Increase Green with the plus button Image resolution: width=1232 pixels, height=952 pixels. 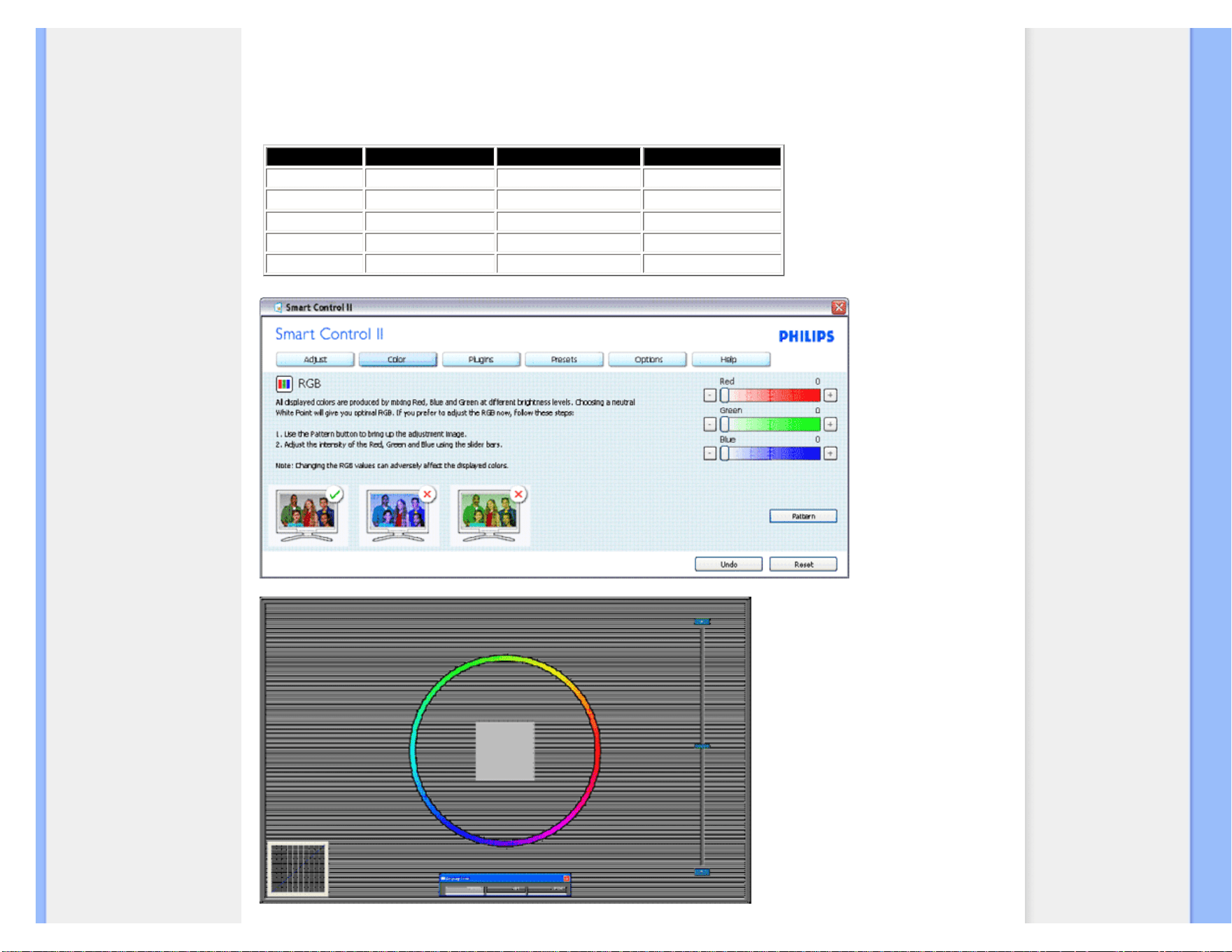[830, 425]
